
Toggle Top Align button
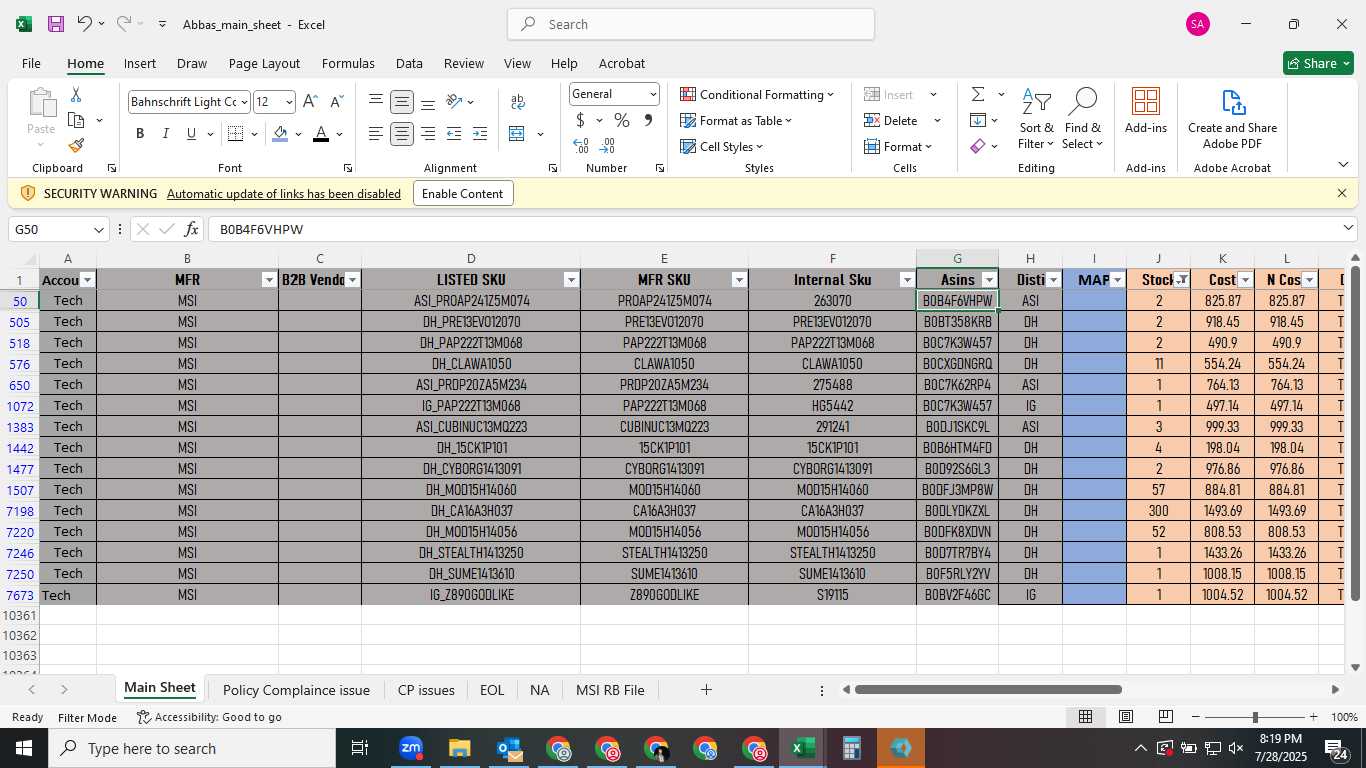tap(375, 102)
